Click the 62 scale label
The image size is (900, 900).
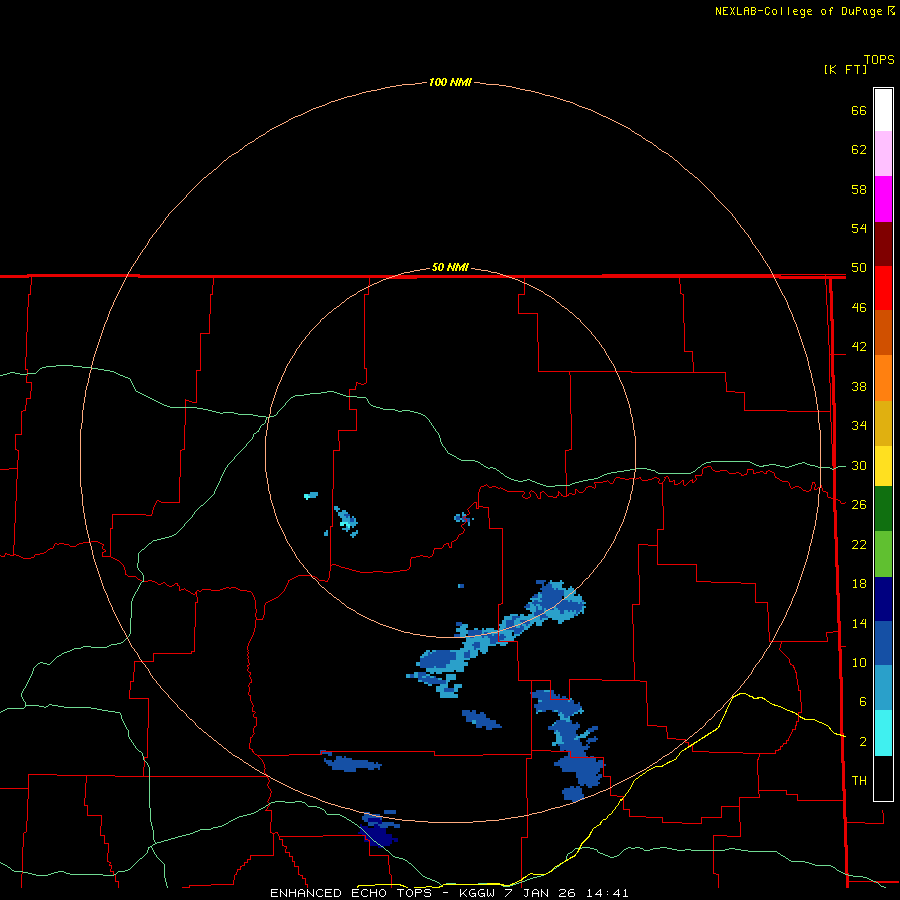[859, 150]
